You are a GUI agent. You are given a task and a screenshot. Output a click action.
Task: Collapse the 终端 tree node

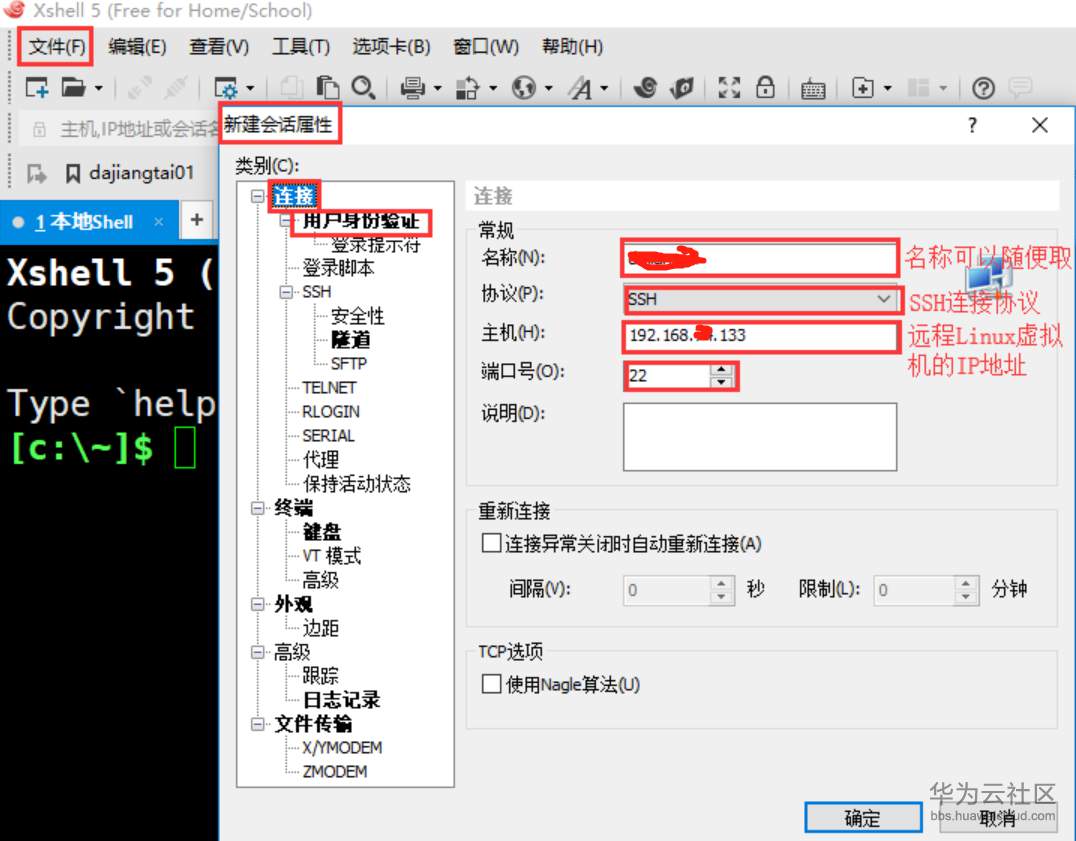point(257,508)
